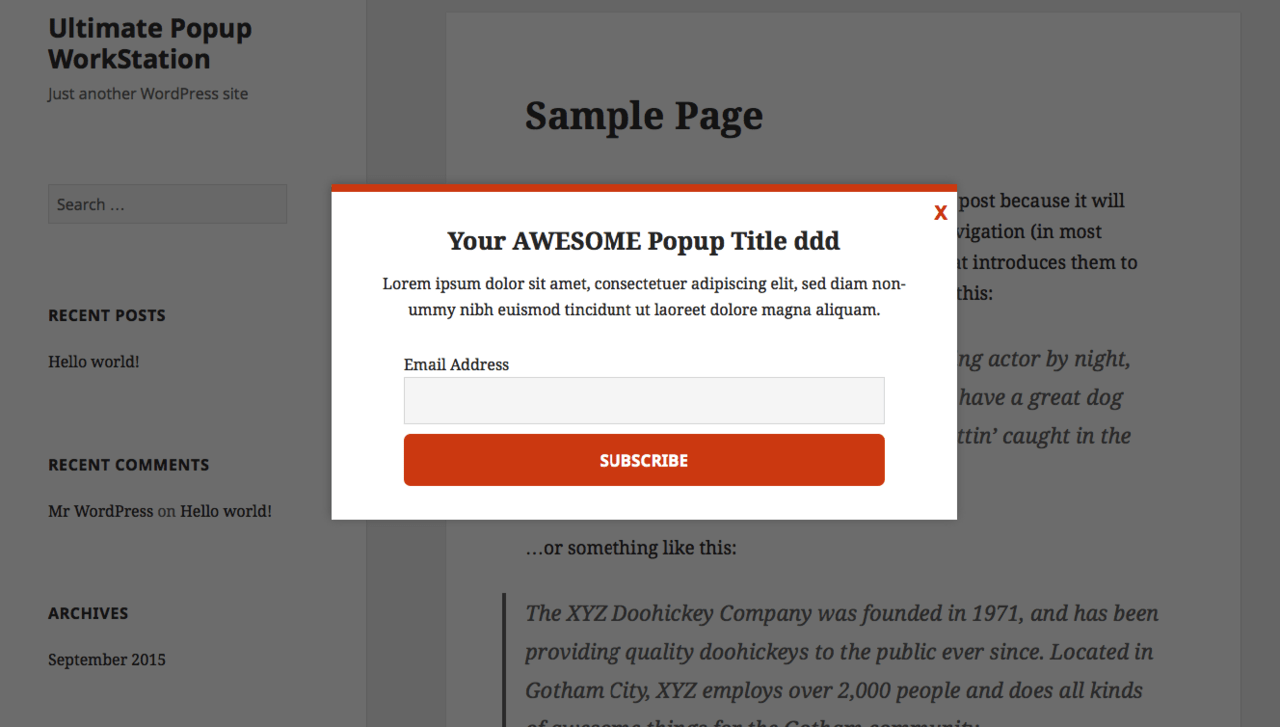This screenshot has width=1280, height=727.
Task: Open the Mr WordPress commenter link
Action: tap(101, 511)
